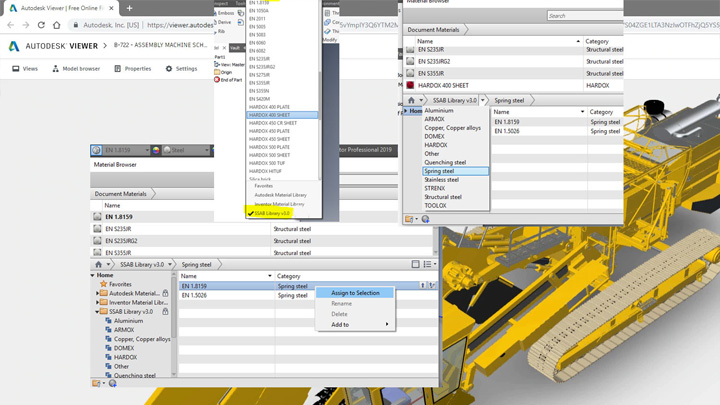Image resolution: width=720 pixels, height=405 pixels.
Task: Select the Emboss tool in Inventor ribbon
Action: 225,13
